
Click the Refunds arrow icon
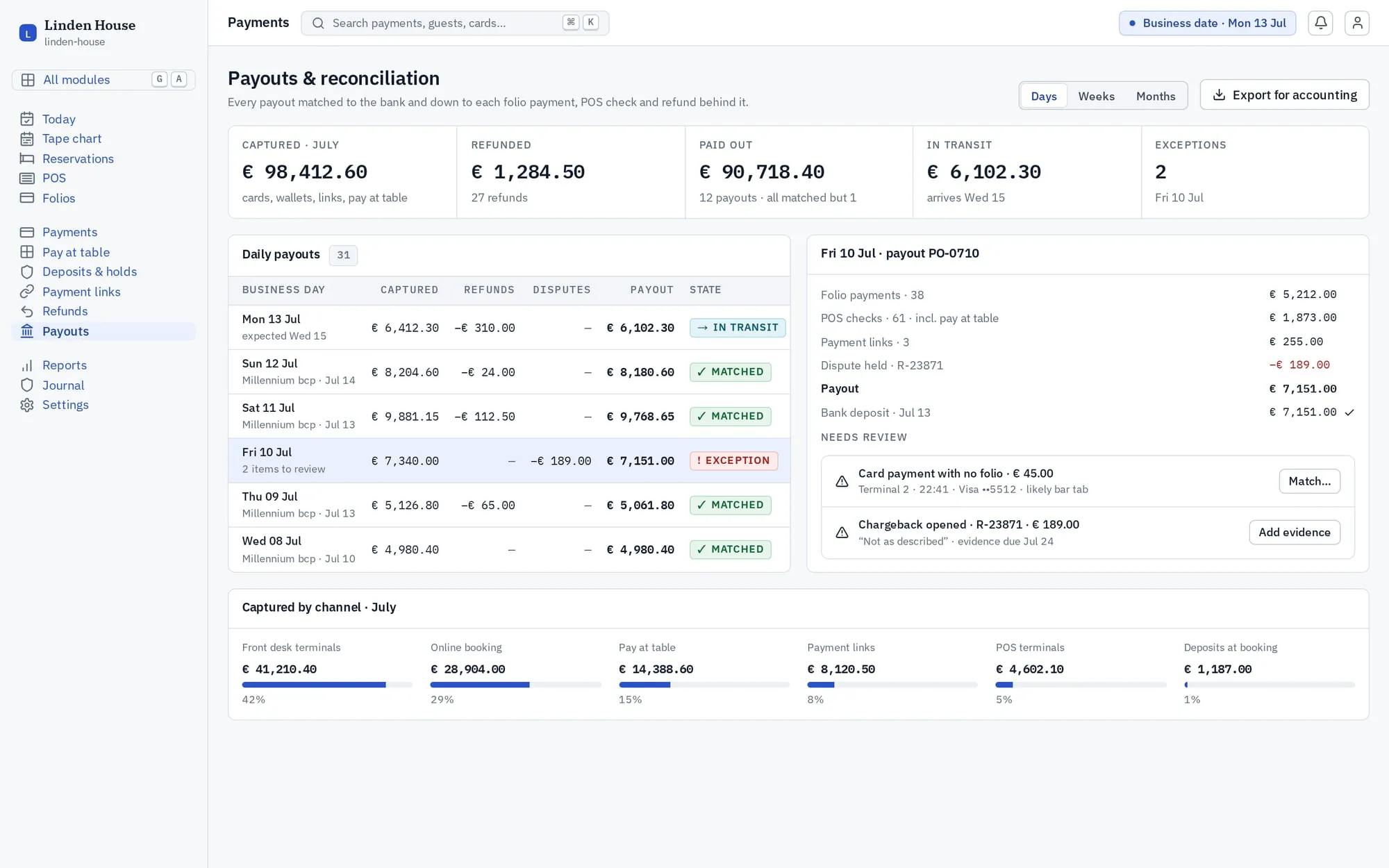(x=27, y=311)
